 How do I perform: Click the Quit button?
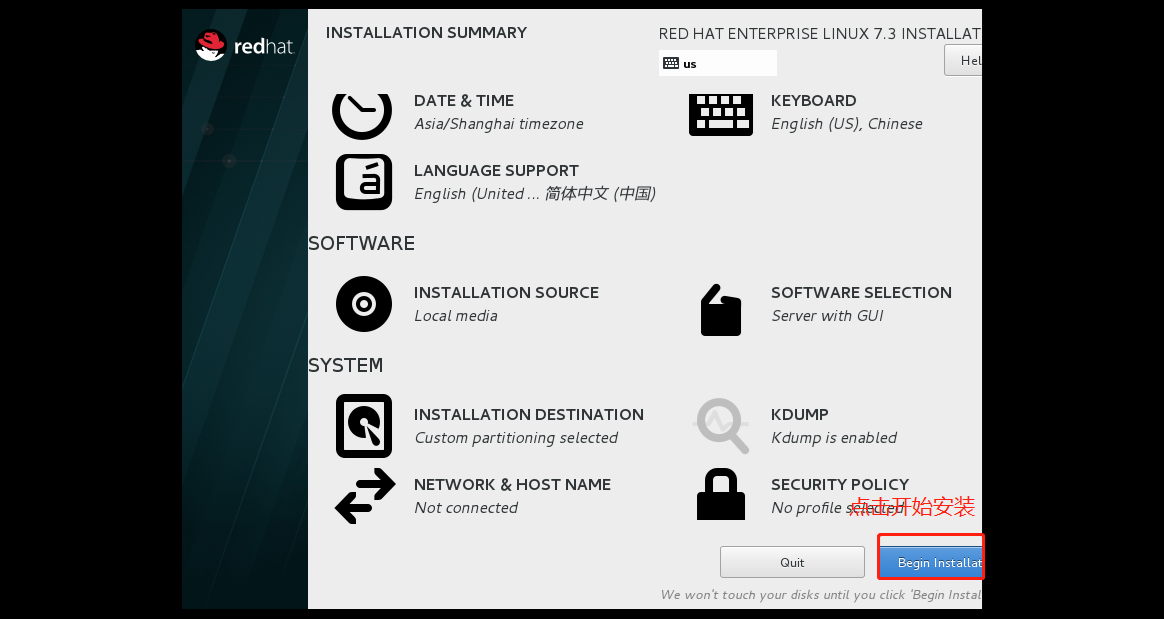792,562
